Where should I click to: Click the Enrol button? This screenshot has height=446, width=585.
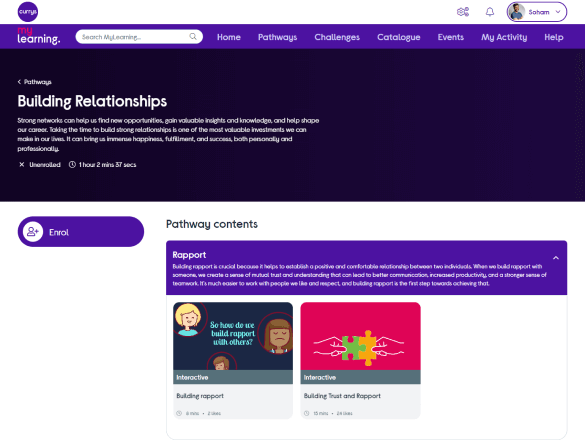point(81,232)
